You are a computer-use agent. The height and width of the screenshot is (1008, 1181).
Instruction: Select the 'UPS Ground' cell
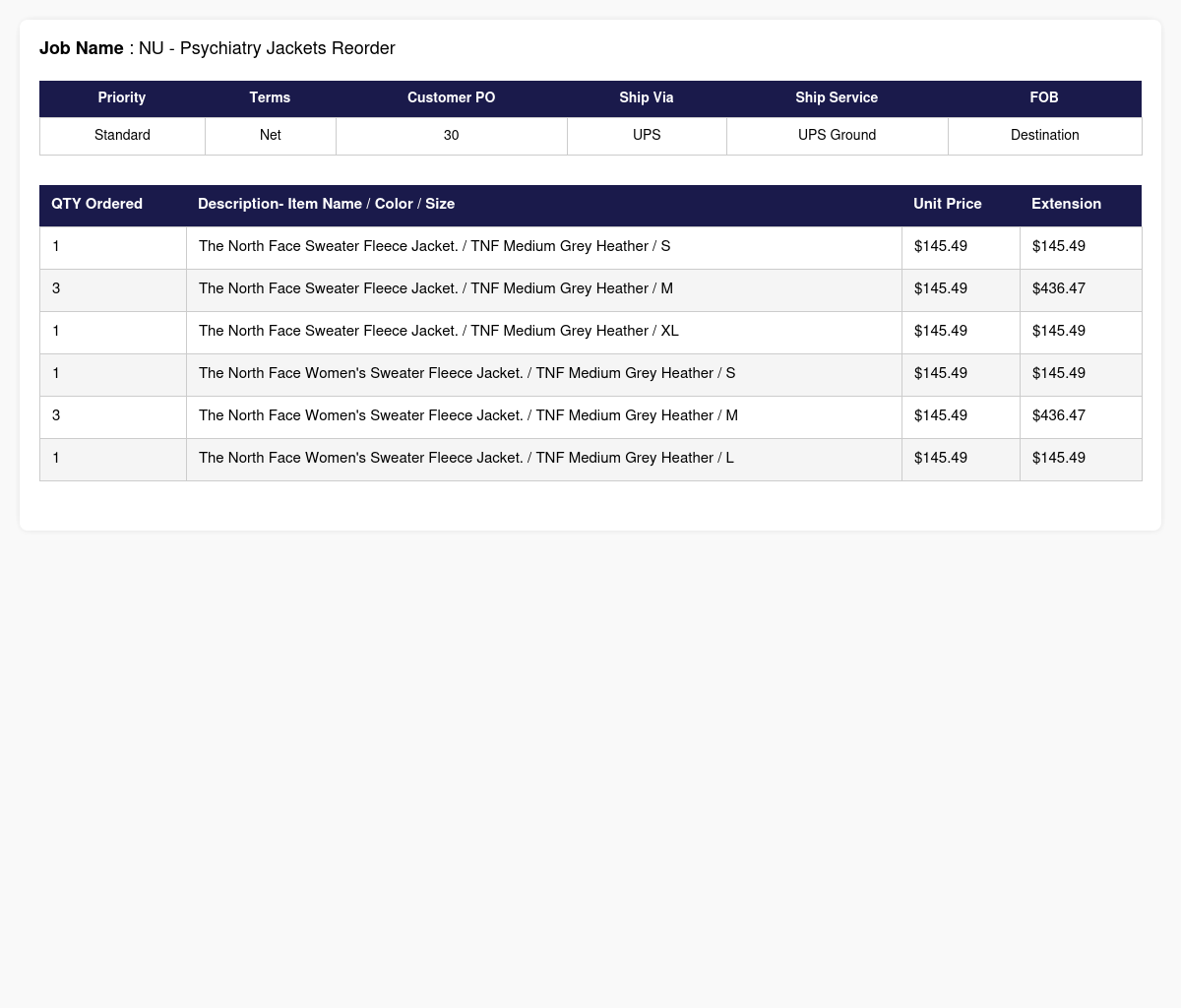click(x=838, y=136)
